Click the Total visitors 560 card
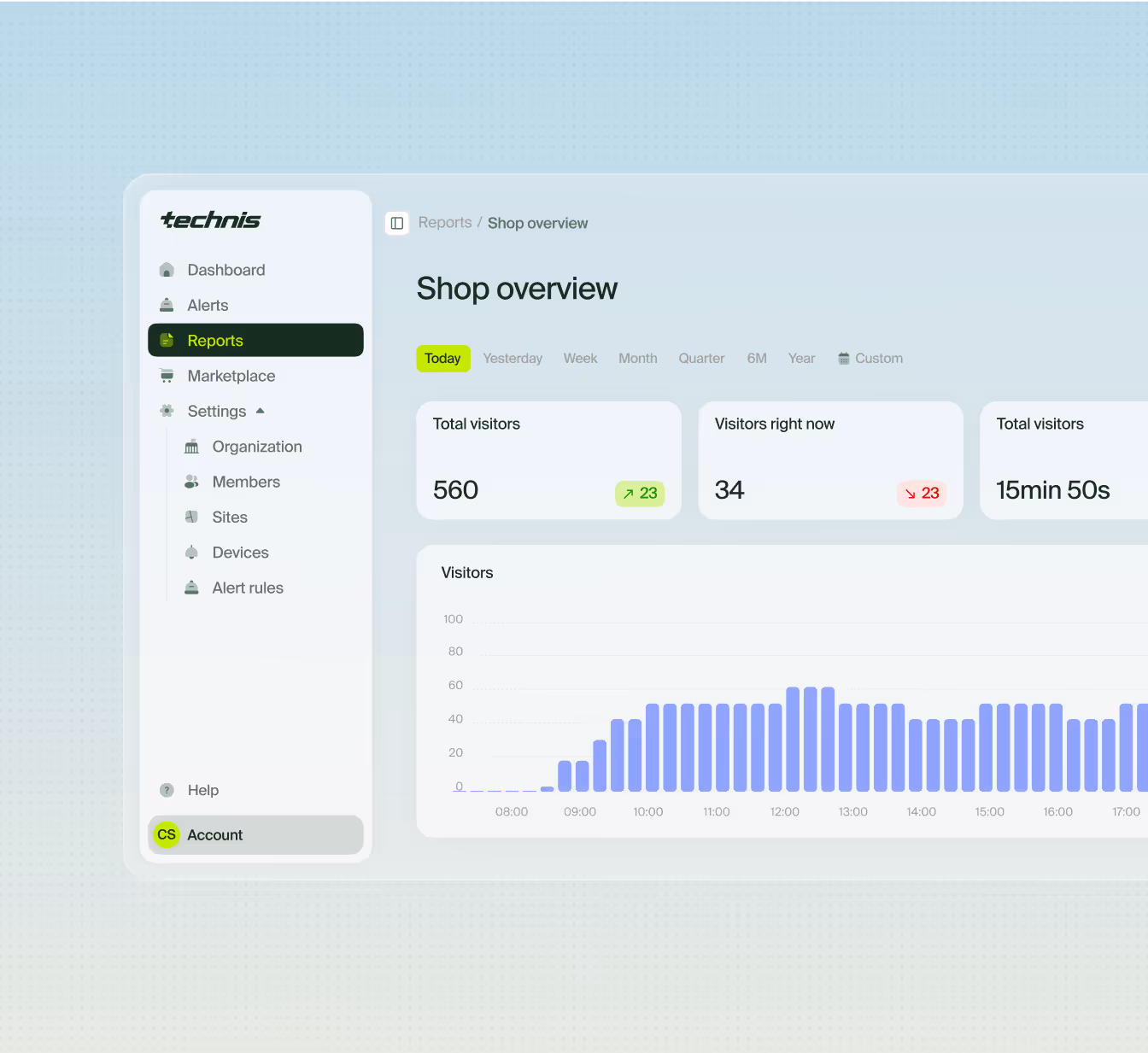 [548, 460]
